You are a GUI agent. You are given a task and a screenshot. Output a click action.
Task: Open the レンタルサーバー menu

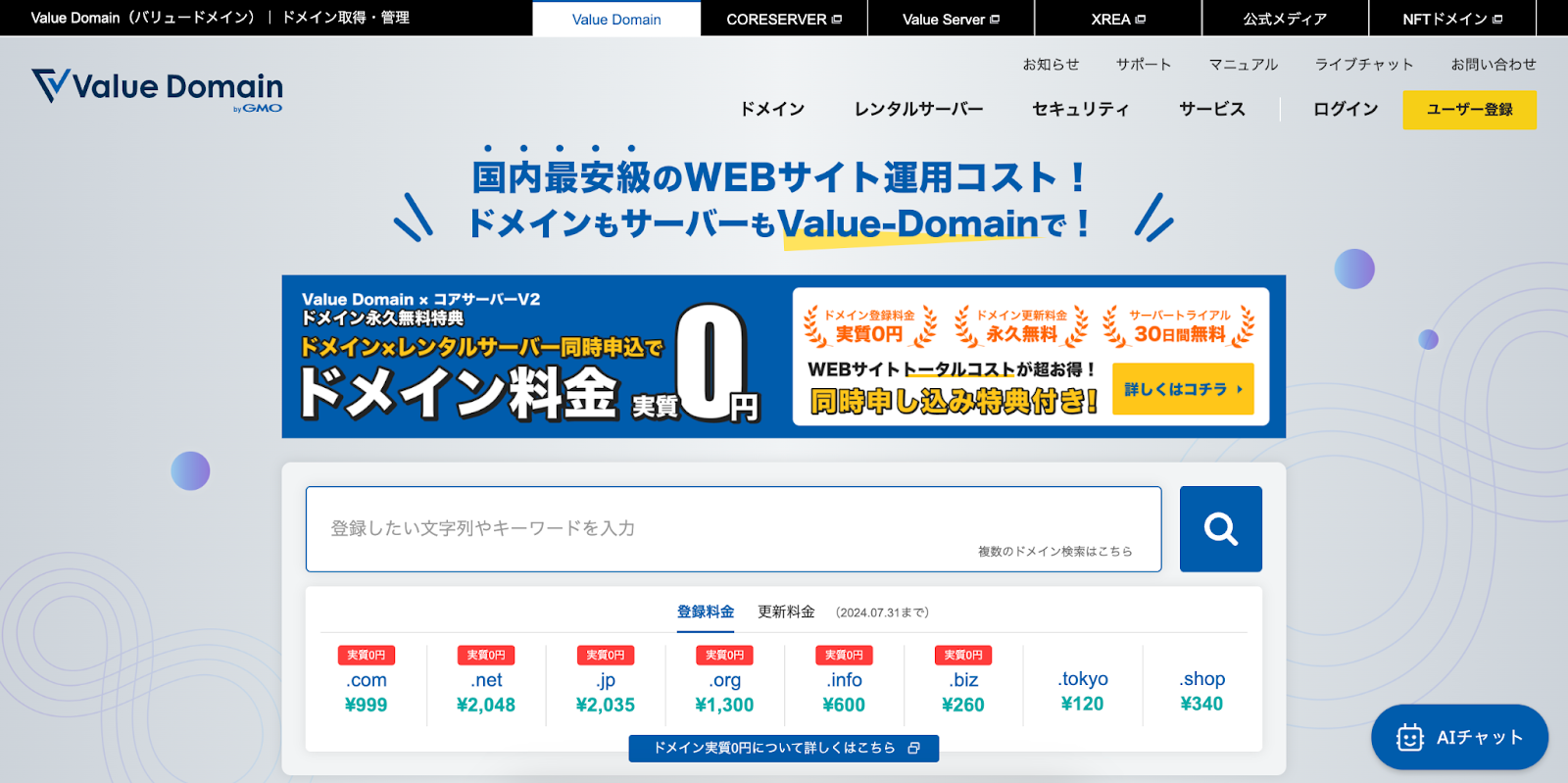click(x=918, y=109)
